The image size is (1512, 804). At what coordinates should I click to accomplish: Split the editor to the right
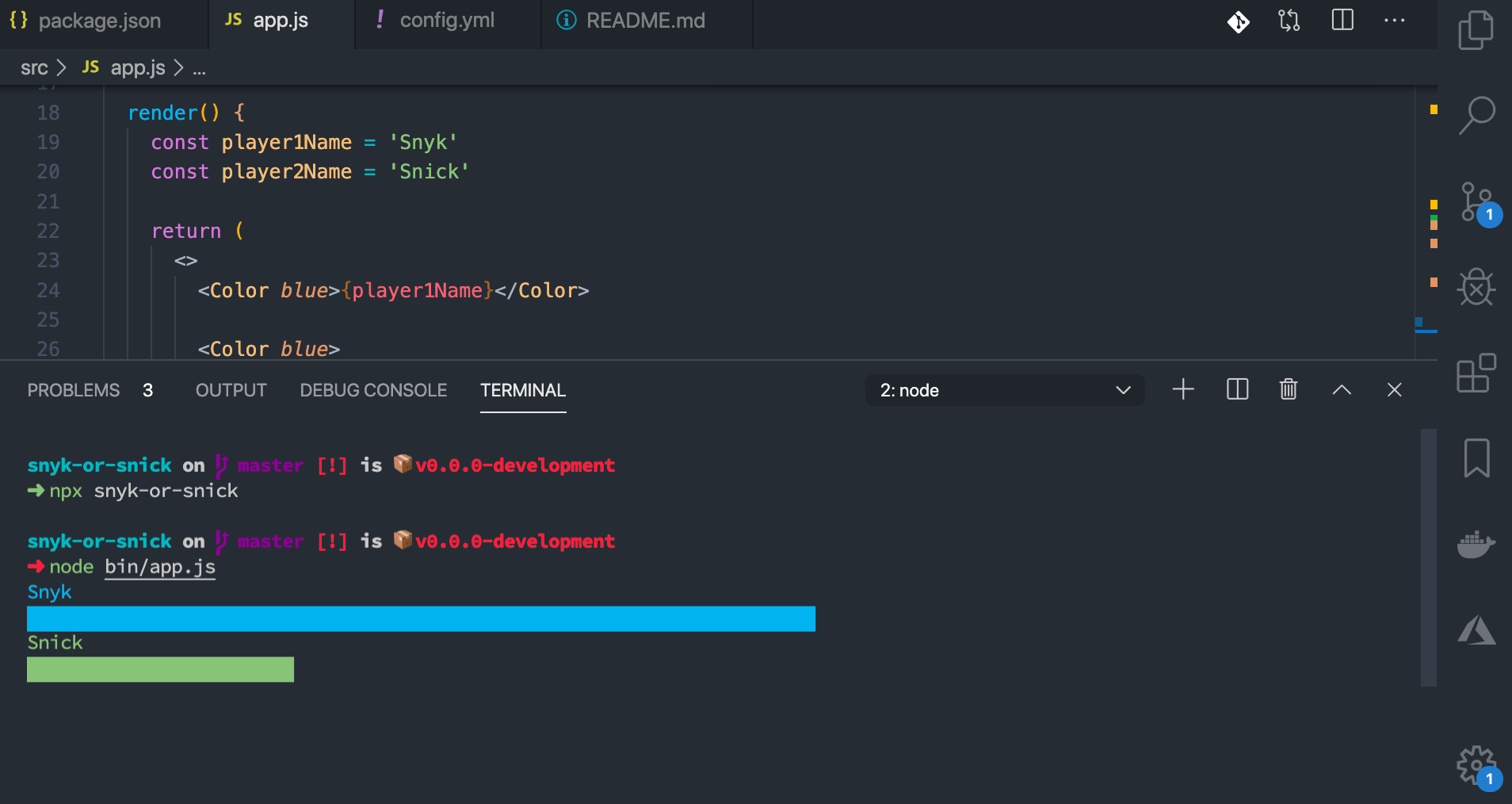point(1342,21)
